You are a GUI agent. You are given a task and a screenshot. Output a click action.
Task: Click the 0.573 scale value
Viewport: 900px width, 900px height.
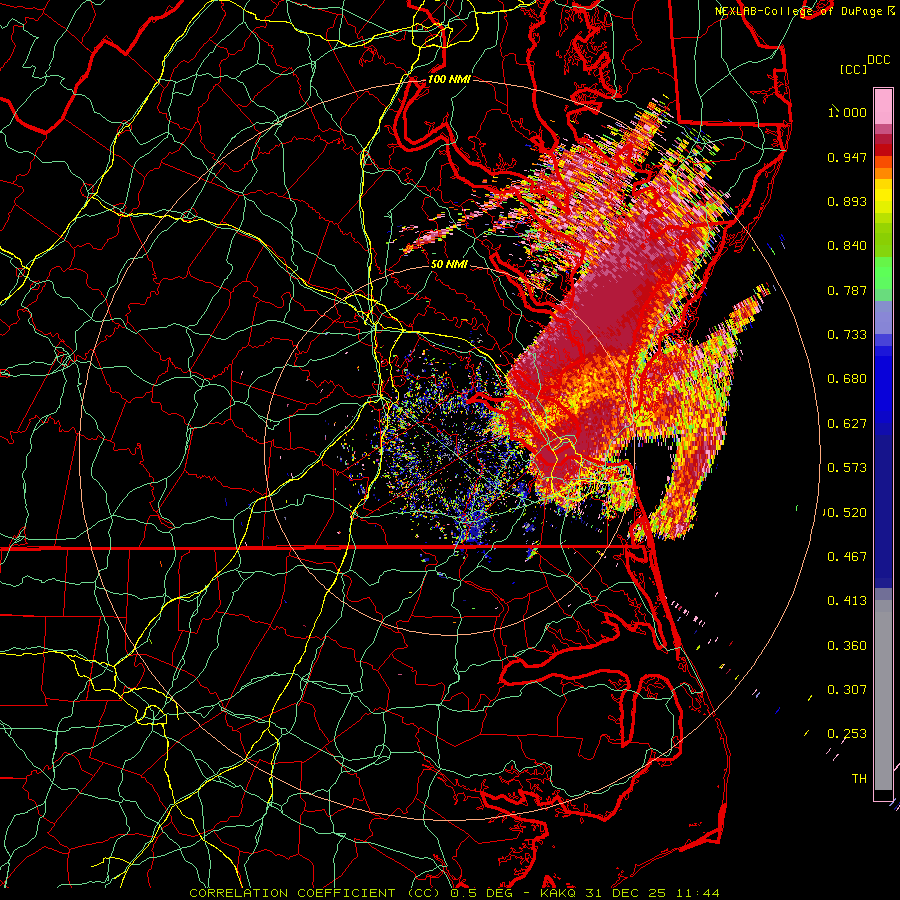847,468
